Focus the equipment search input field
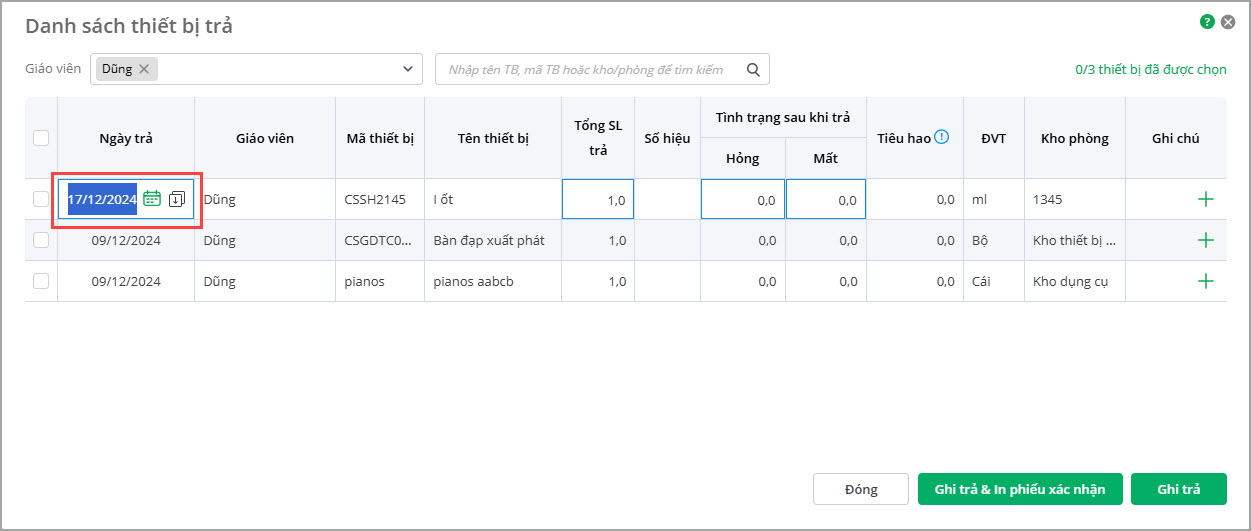The image size is (1251, 531). (x=590, y=69)
